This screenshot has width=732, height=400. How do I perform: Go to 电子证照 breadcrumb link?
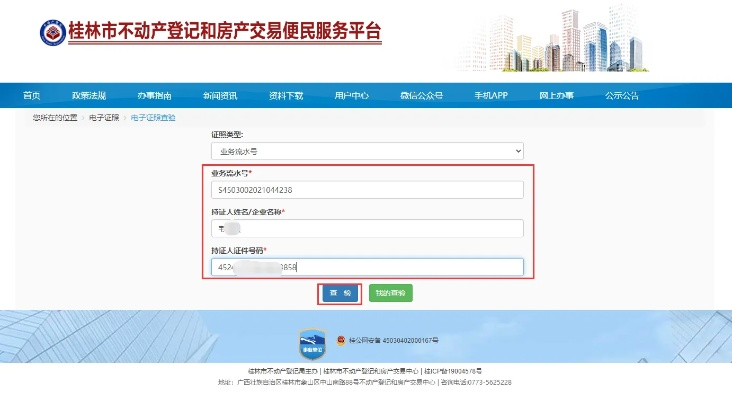tap(104, 118)
